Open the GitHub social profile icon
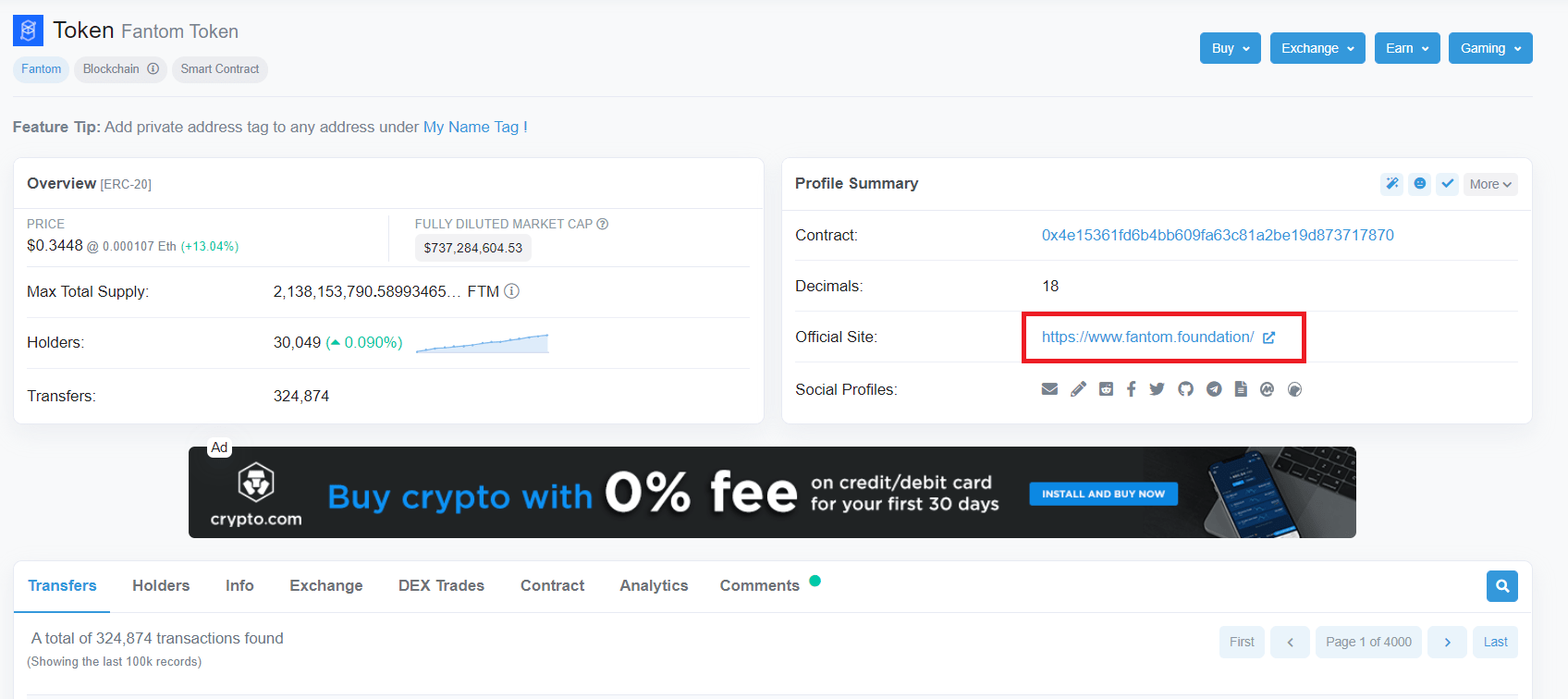 click(1185, 389)
